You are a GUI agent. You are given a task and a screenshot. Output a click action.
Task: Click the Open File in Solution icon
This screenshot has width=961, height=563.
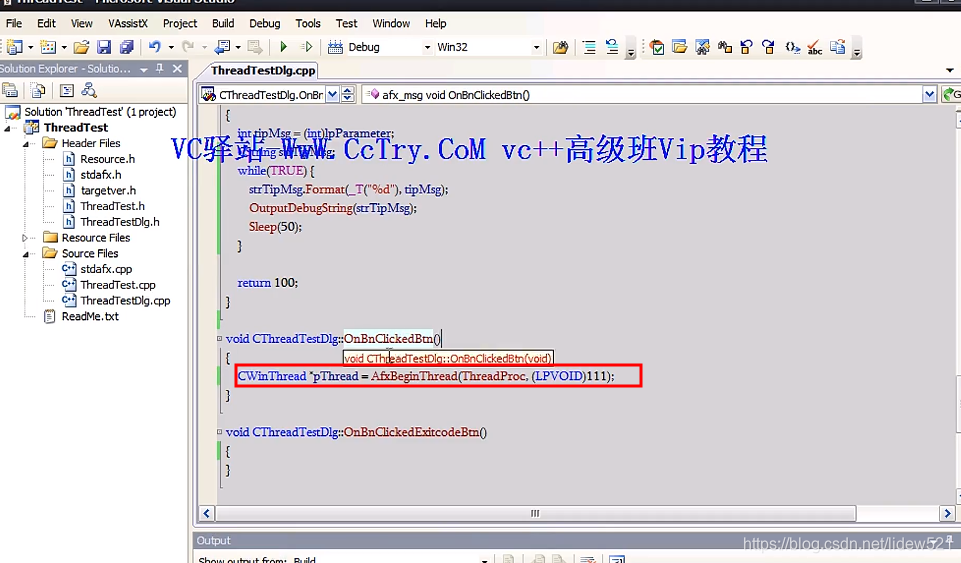coord(680,47)
